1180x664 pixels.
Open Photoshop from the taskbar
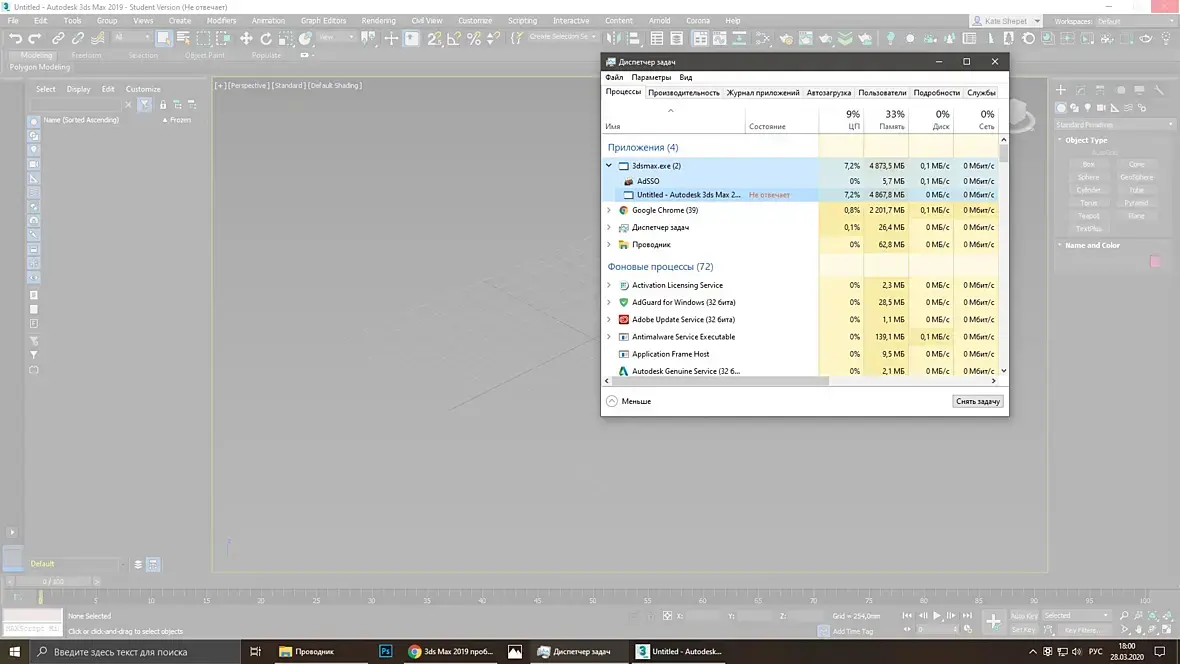coord(385,651)
